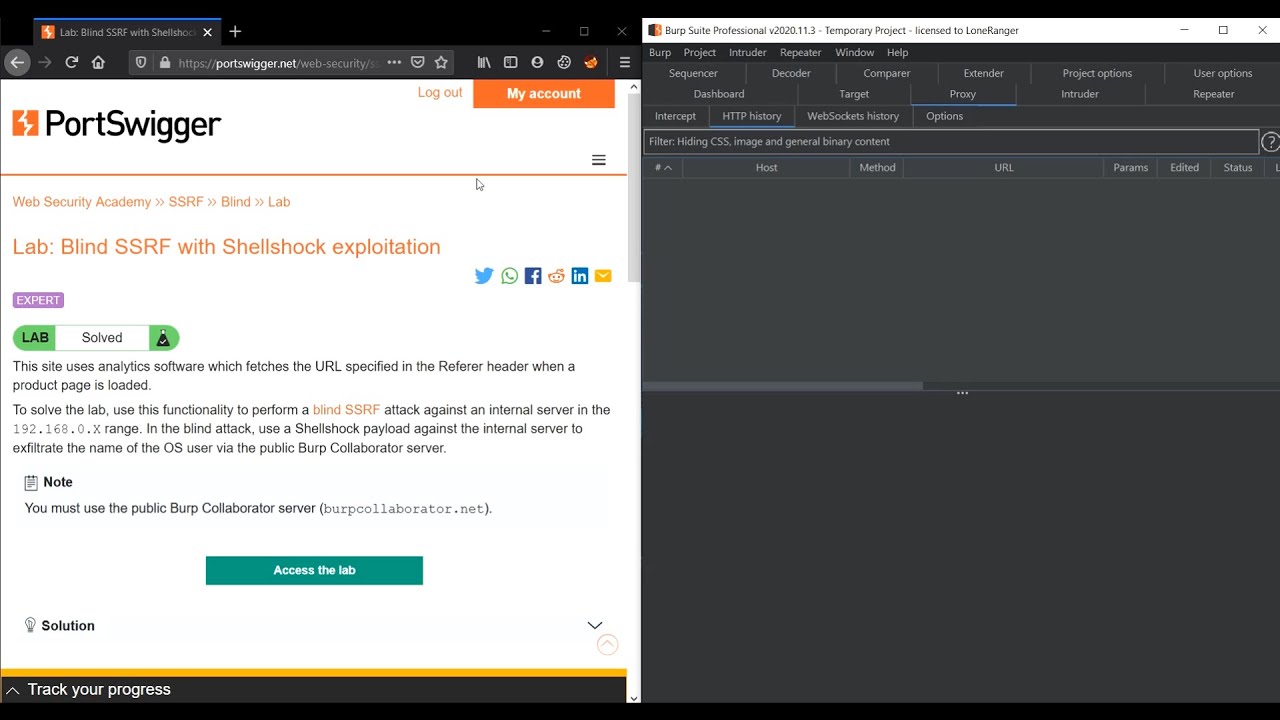Open Intruder menu in menu bar

pos(748,52)
